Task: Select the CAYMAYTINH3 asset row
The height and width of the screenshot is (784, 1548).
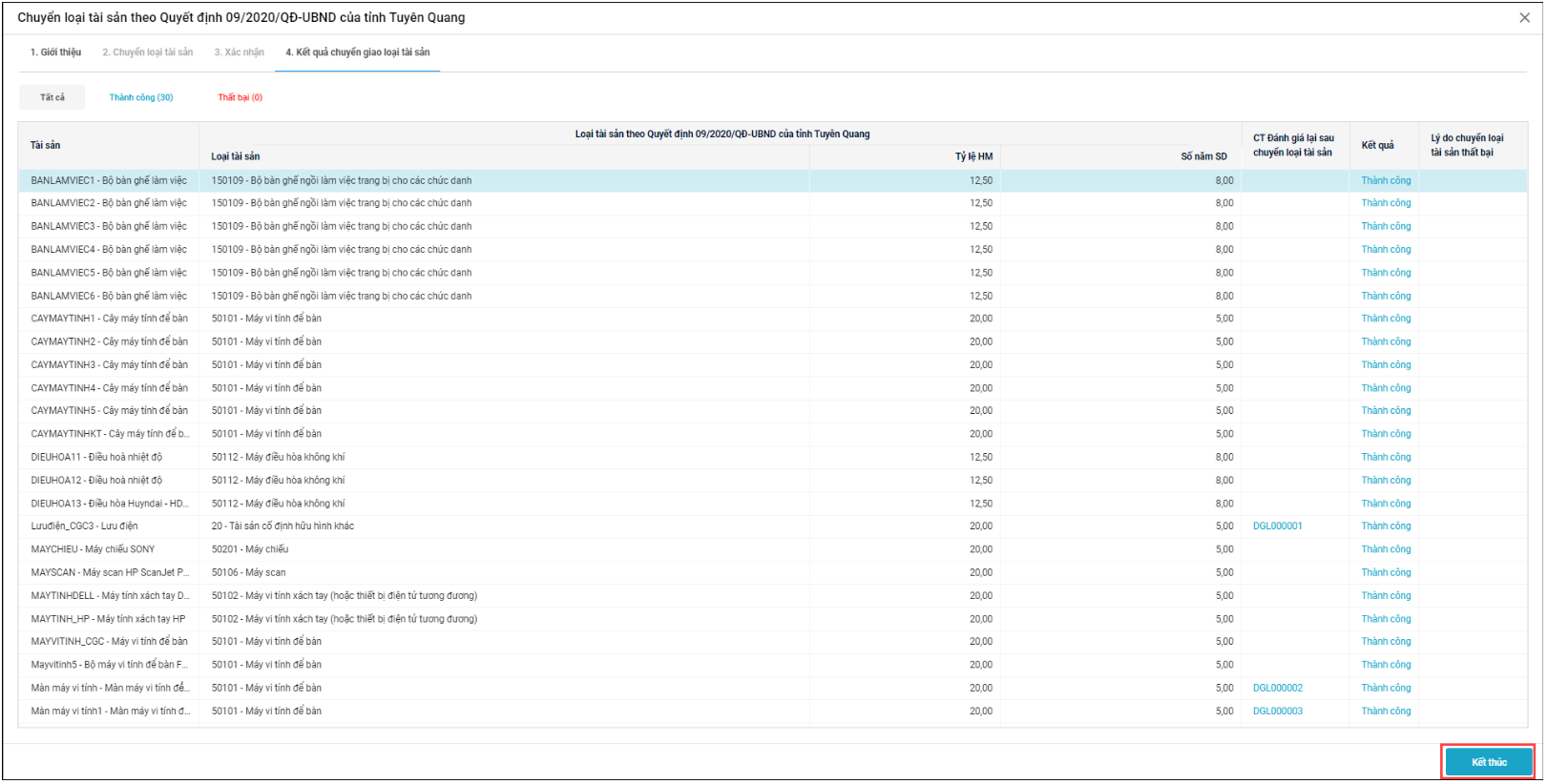Action: tap(773, 365)
